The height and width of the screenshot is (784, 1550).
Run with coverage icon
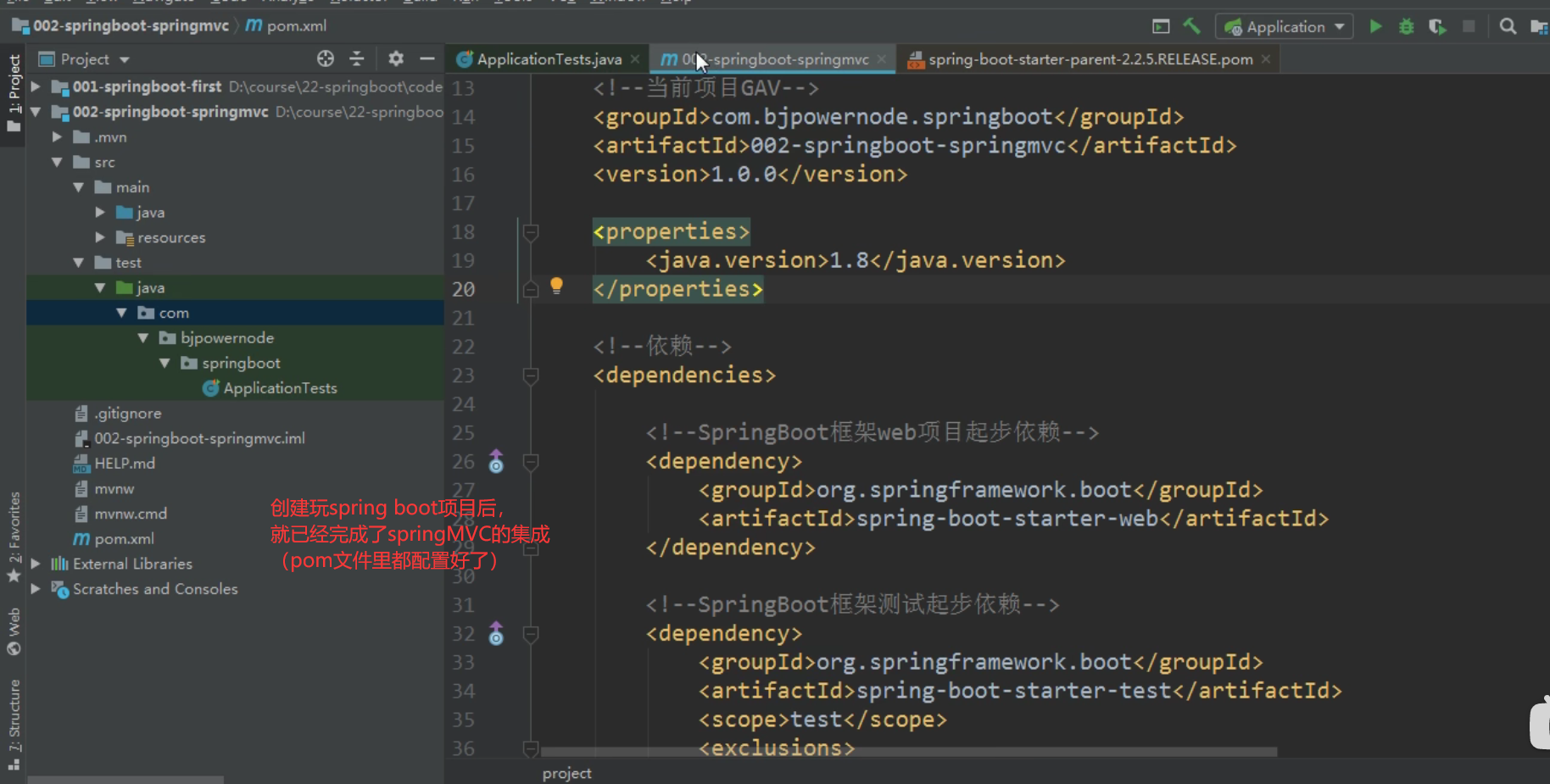click(1437, 27)
